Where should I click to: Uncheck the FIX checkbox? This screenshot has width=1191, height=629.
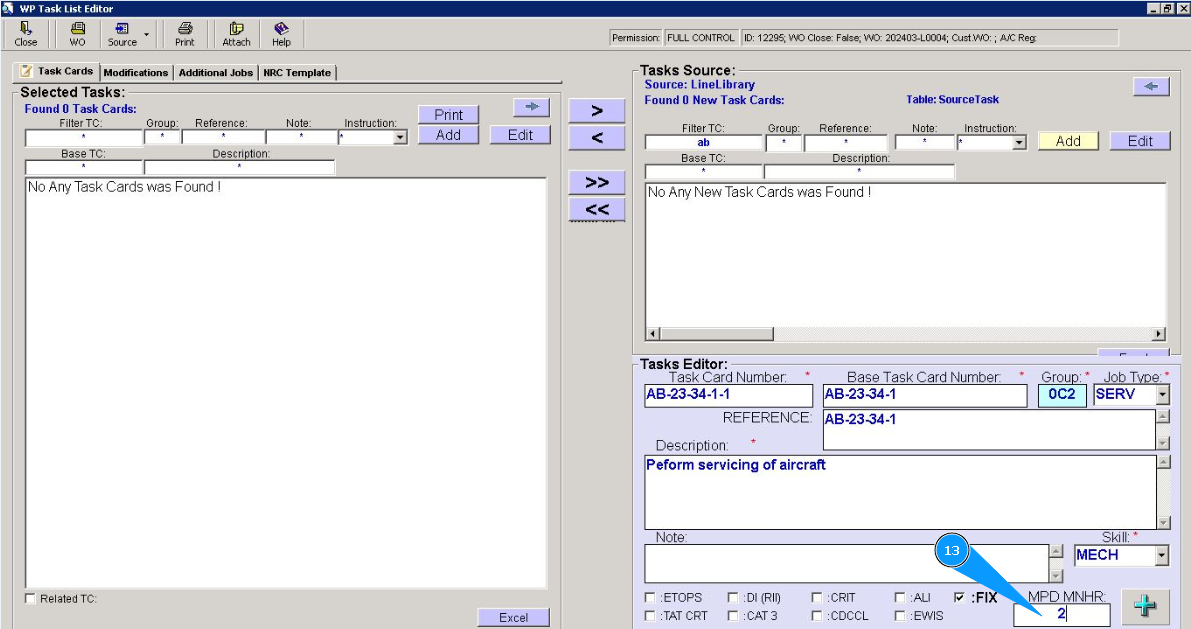click(x=960, y=598)
